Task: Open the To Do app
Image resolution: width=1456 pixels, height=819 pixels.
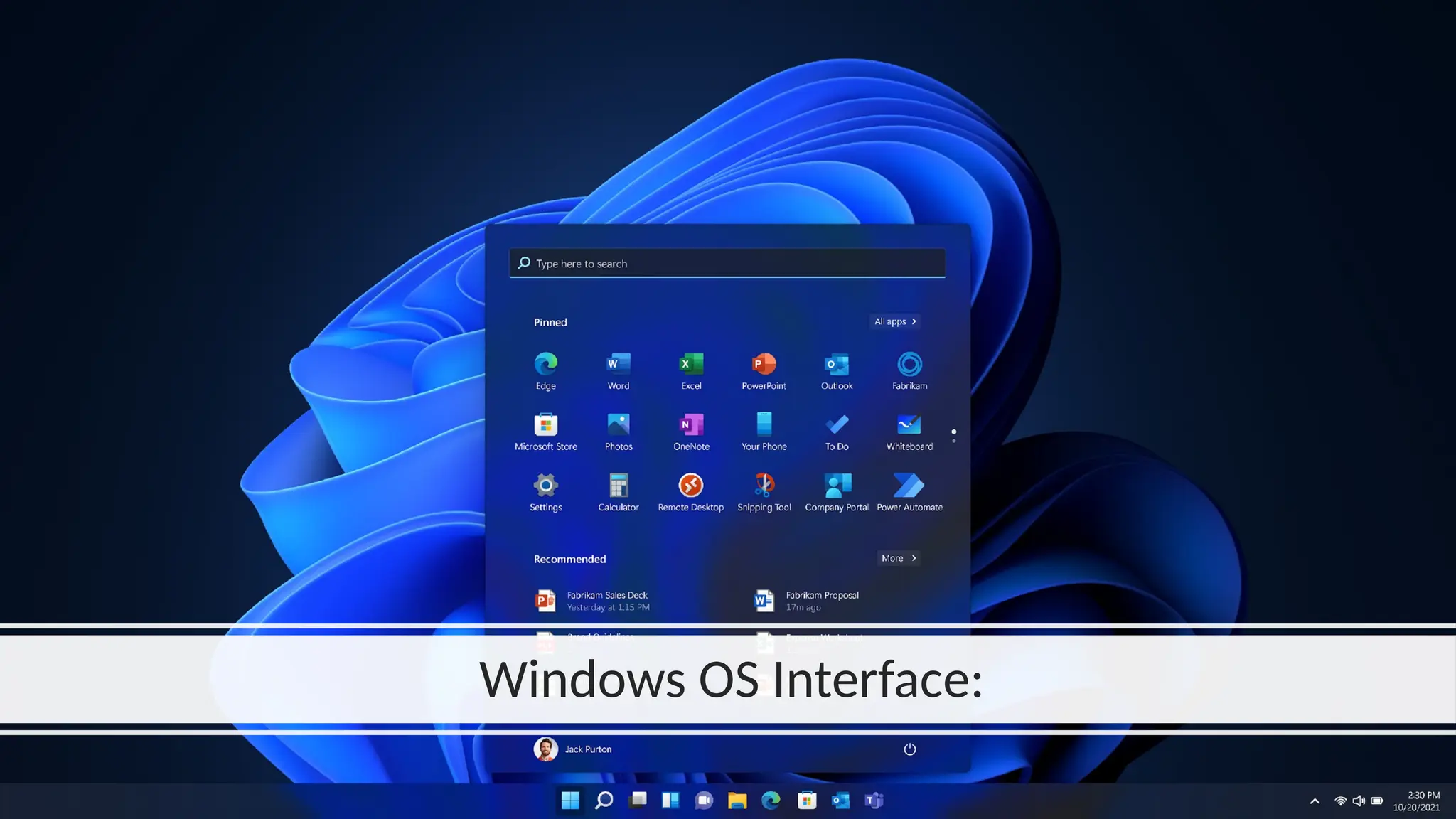Action: pyautogui.click(x=837, y=432)
